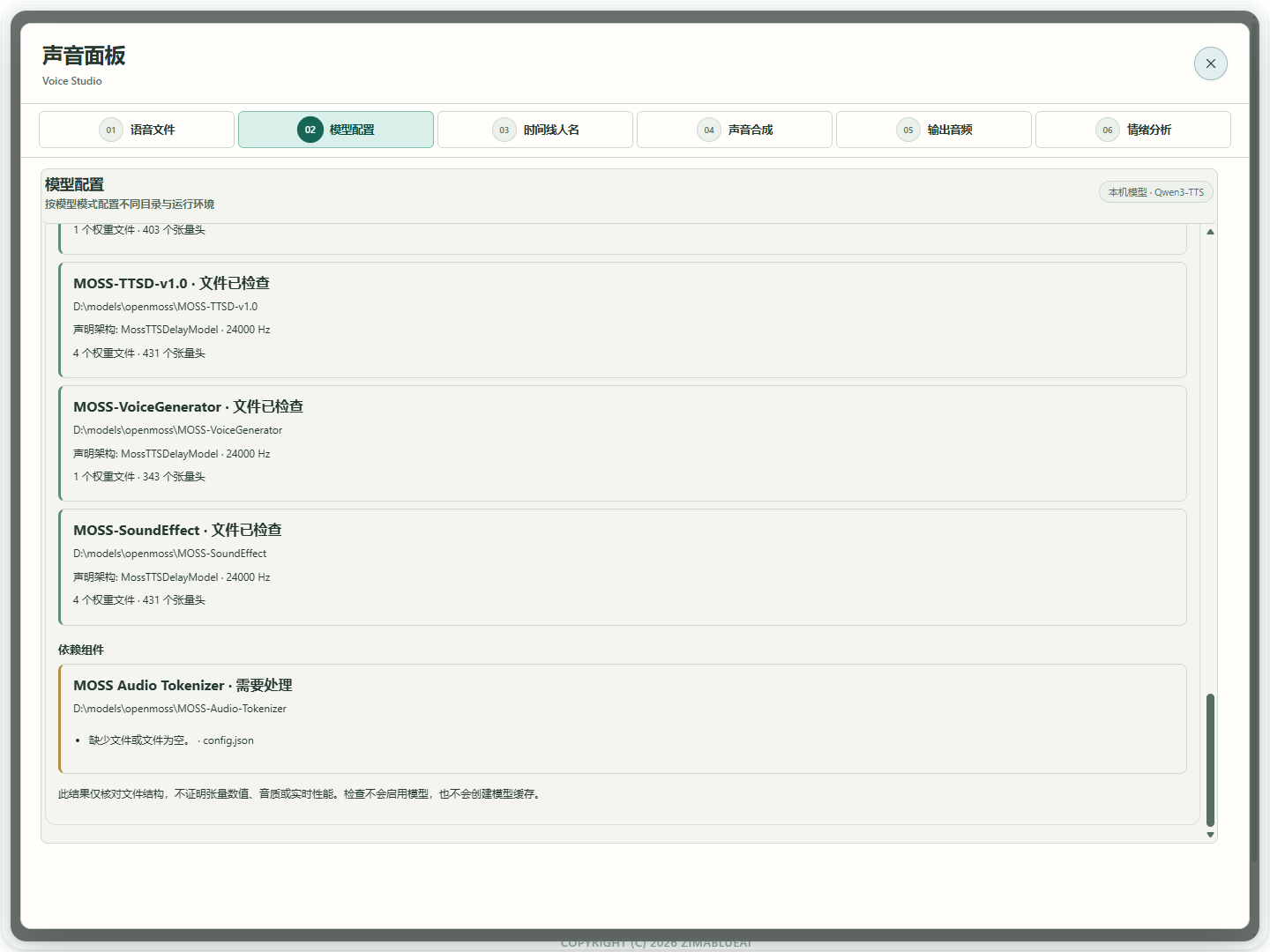Select the MOSS Audio Tokenizer dependency card

point(623,718)
